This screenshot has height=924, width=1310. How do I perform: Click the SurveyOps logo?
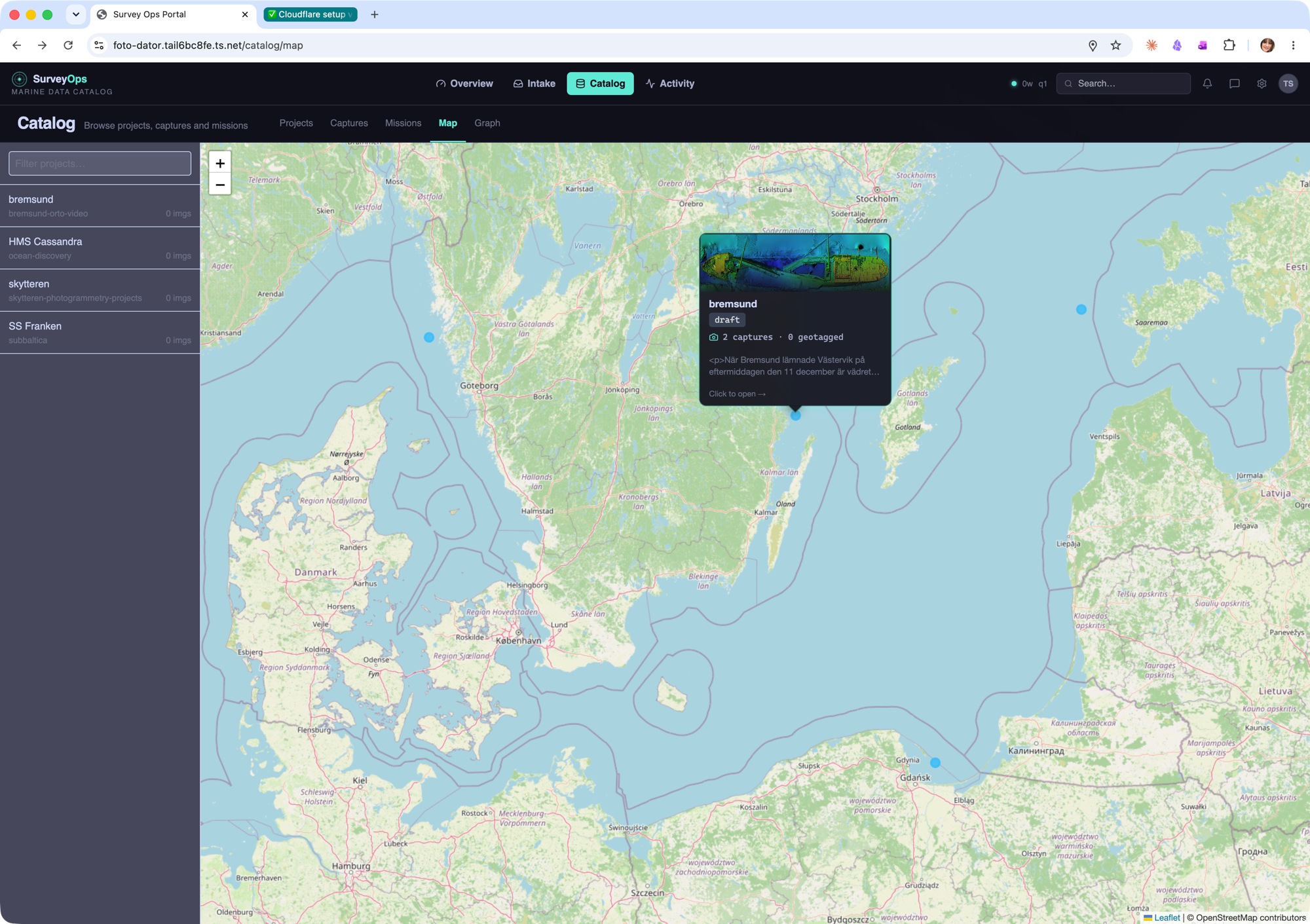tap(62, 84)
